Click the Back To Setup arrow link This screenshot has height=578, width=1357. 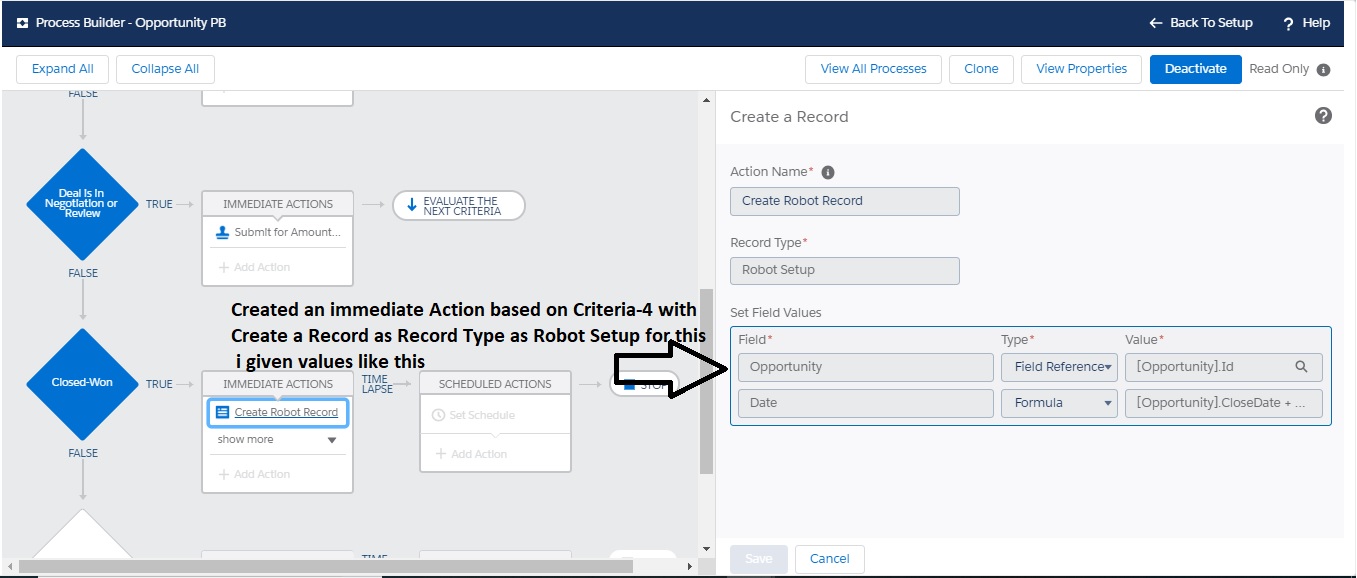1200,22
